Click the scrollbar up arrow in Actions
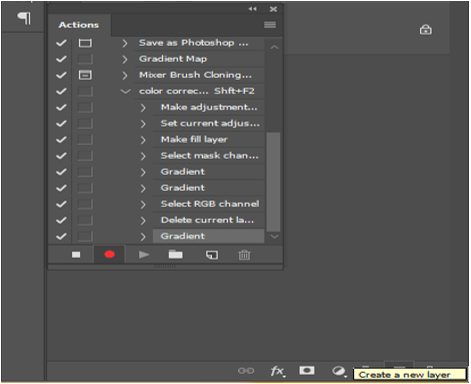471x384 pixels. [274, 47]
